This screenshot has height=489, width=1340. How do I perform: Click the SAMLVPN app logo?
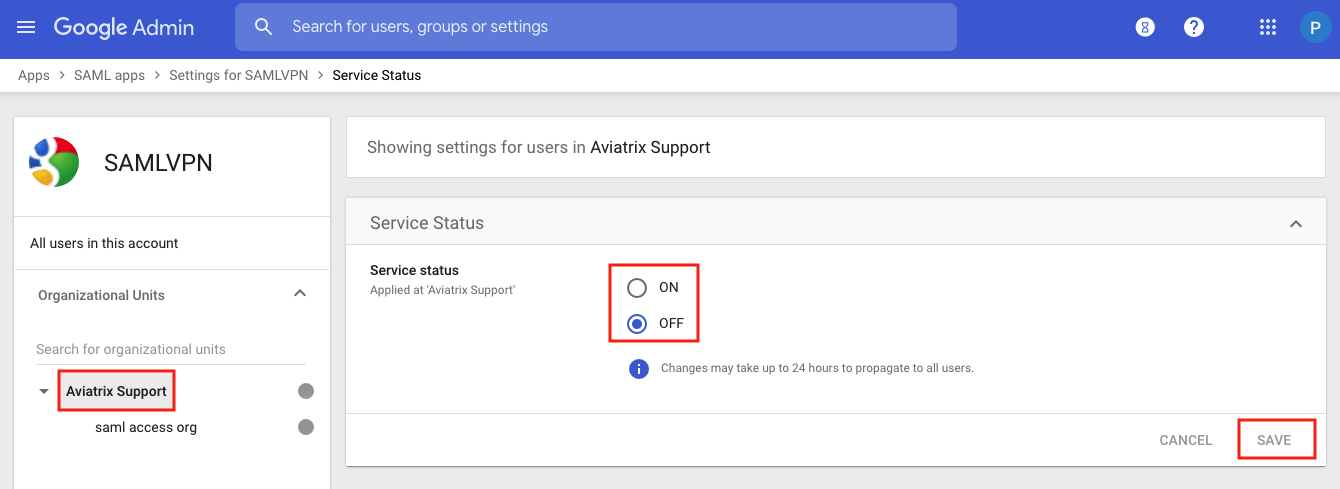54,162
